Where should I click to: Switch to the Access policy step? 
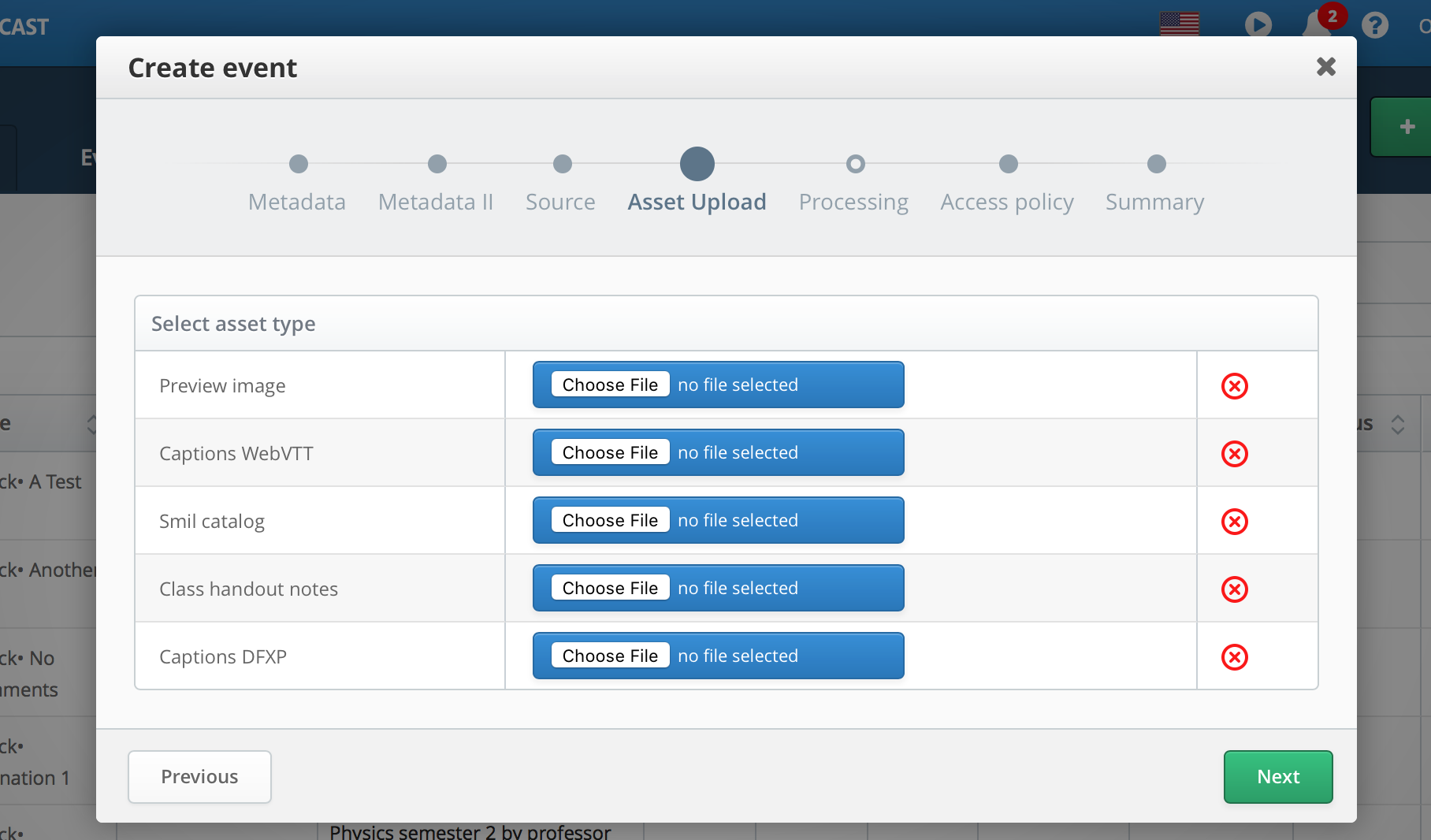tap(1008, 164)
